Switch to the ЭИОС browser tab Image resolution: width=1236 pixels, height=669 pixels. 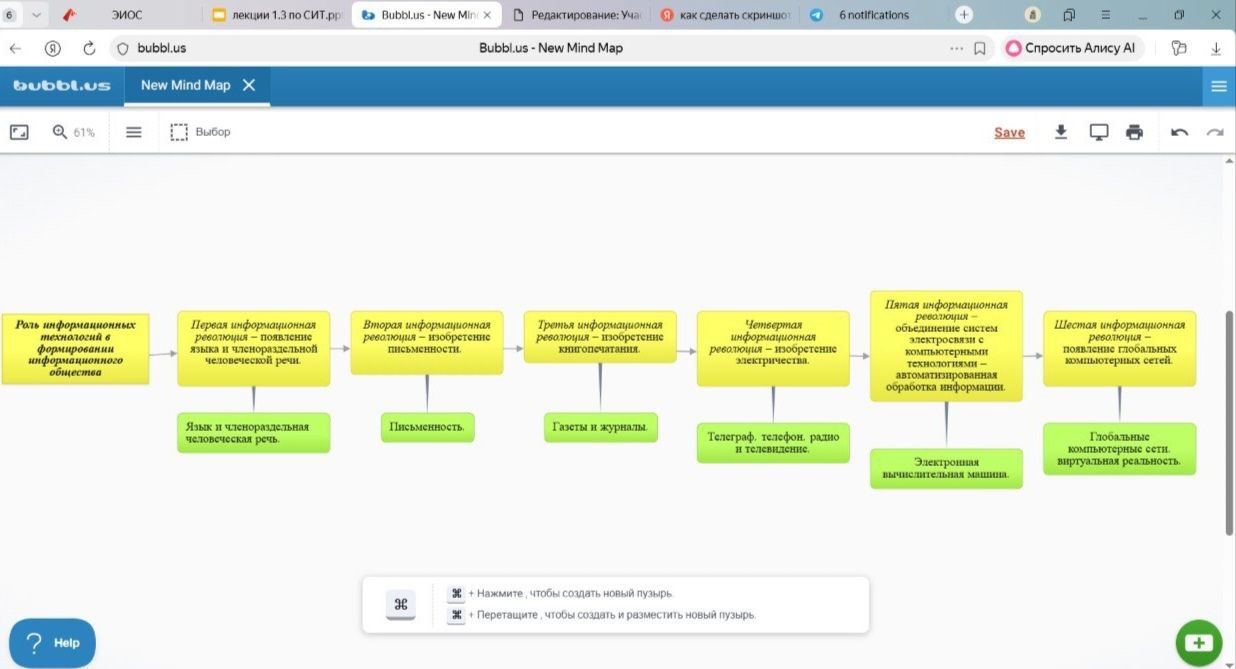(126, 15)
